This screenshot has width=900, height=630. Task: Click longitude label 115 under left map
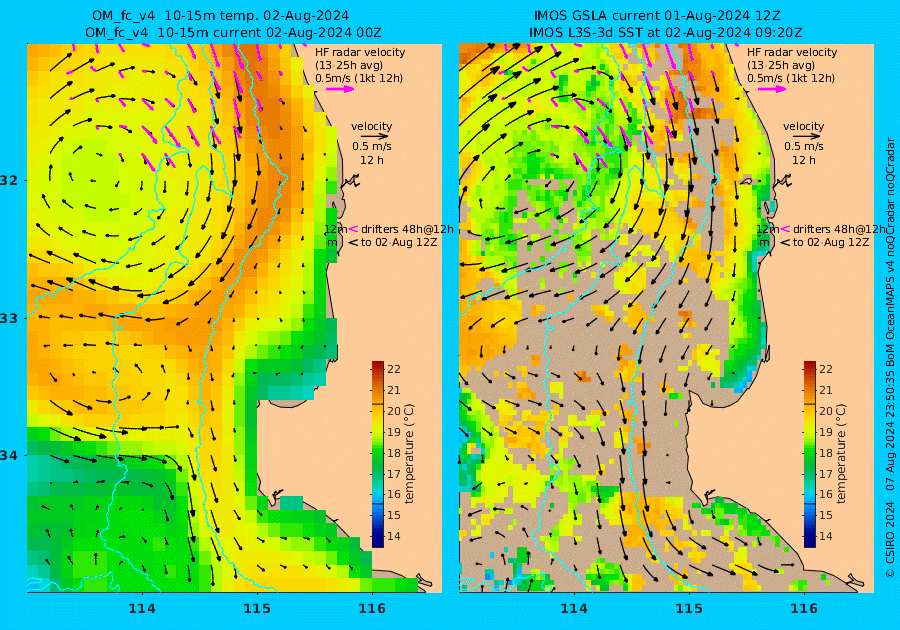[x=257, y=608]
